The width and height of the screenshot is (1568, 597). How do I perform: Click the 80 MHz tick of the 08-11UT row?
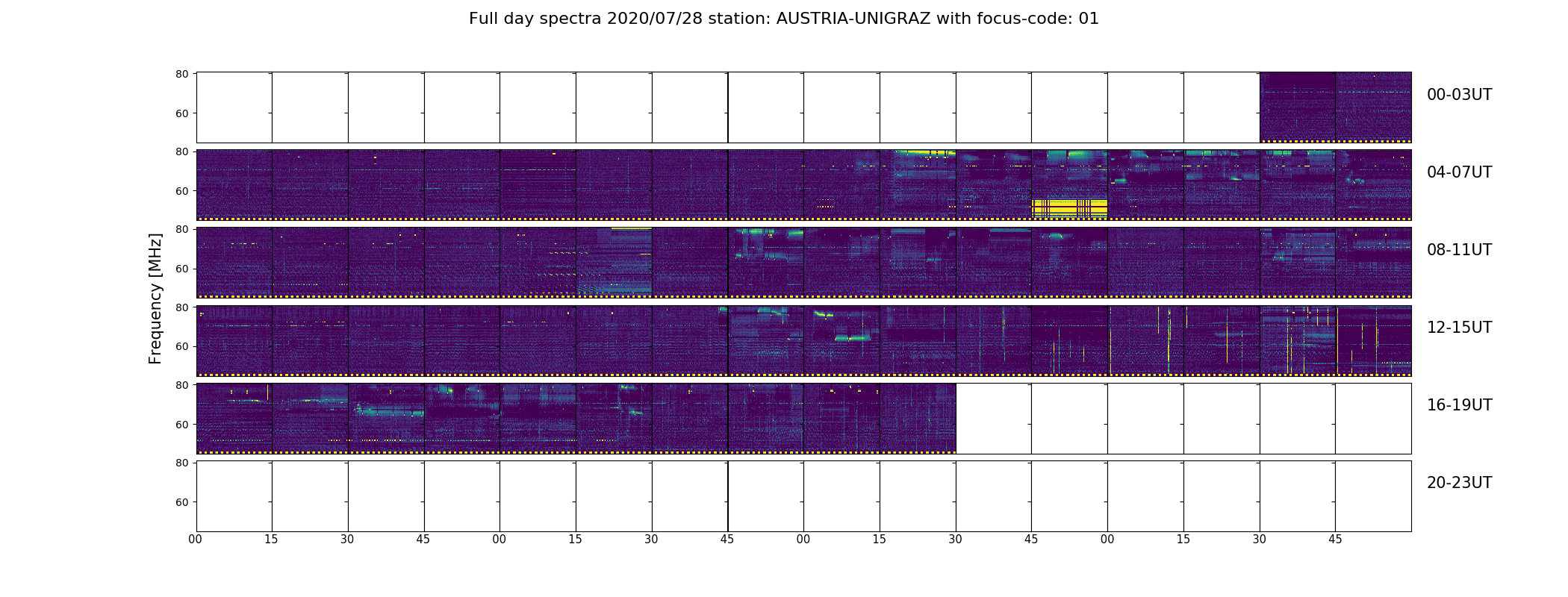pyautogui.click(x=181, y=229)
